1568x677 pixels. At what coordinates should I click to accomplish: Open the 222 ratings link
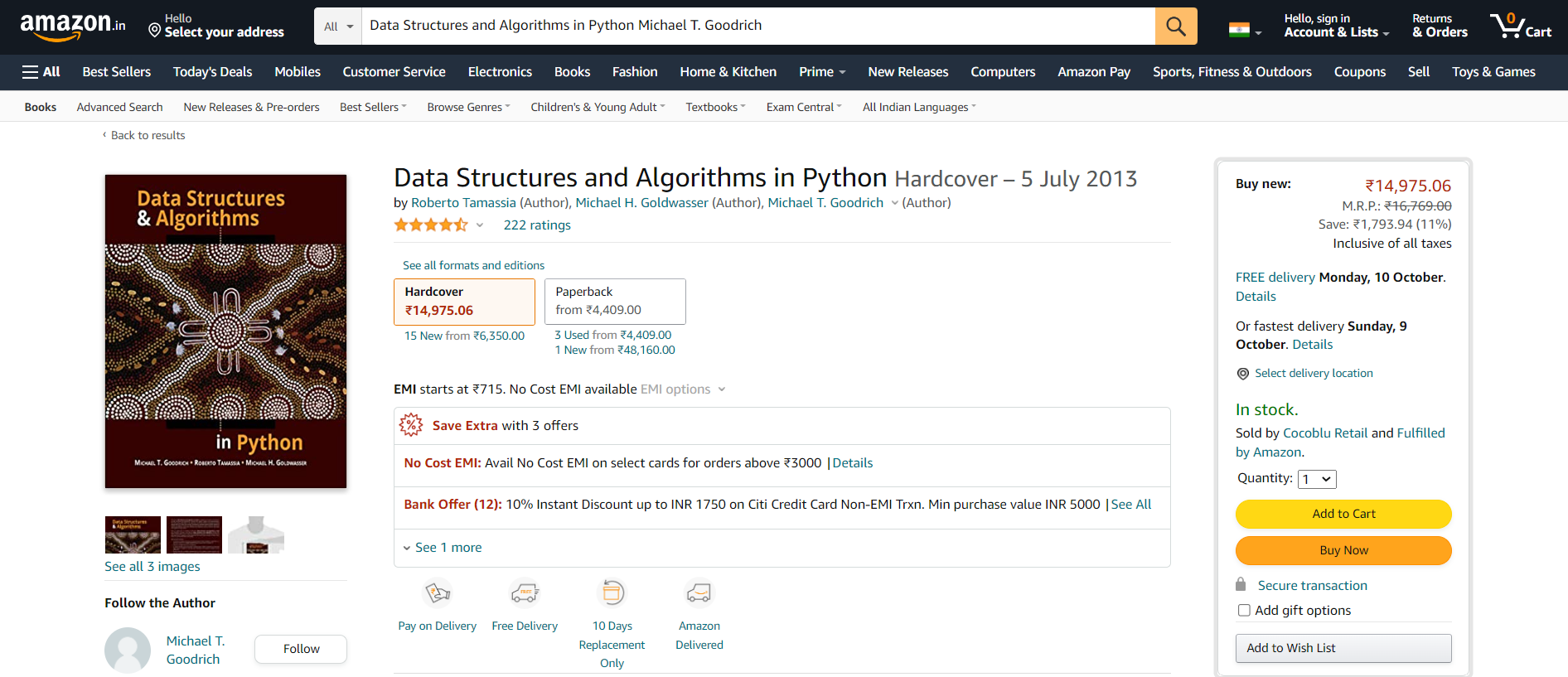537,225
